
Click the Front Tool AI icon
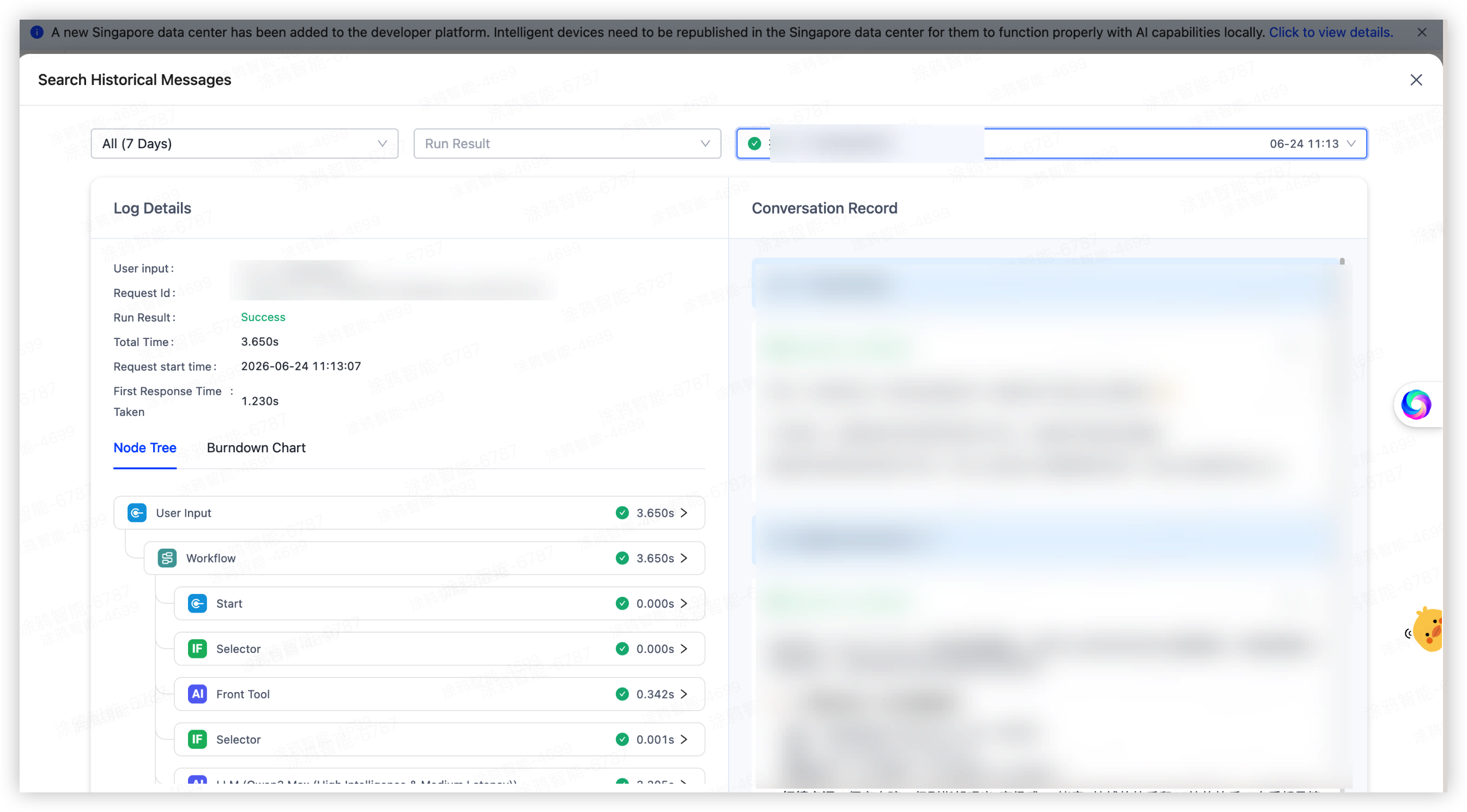(x=197, y=694)
